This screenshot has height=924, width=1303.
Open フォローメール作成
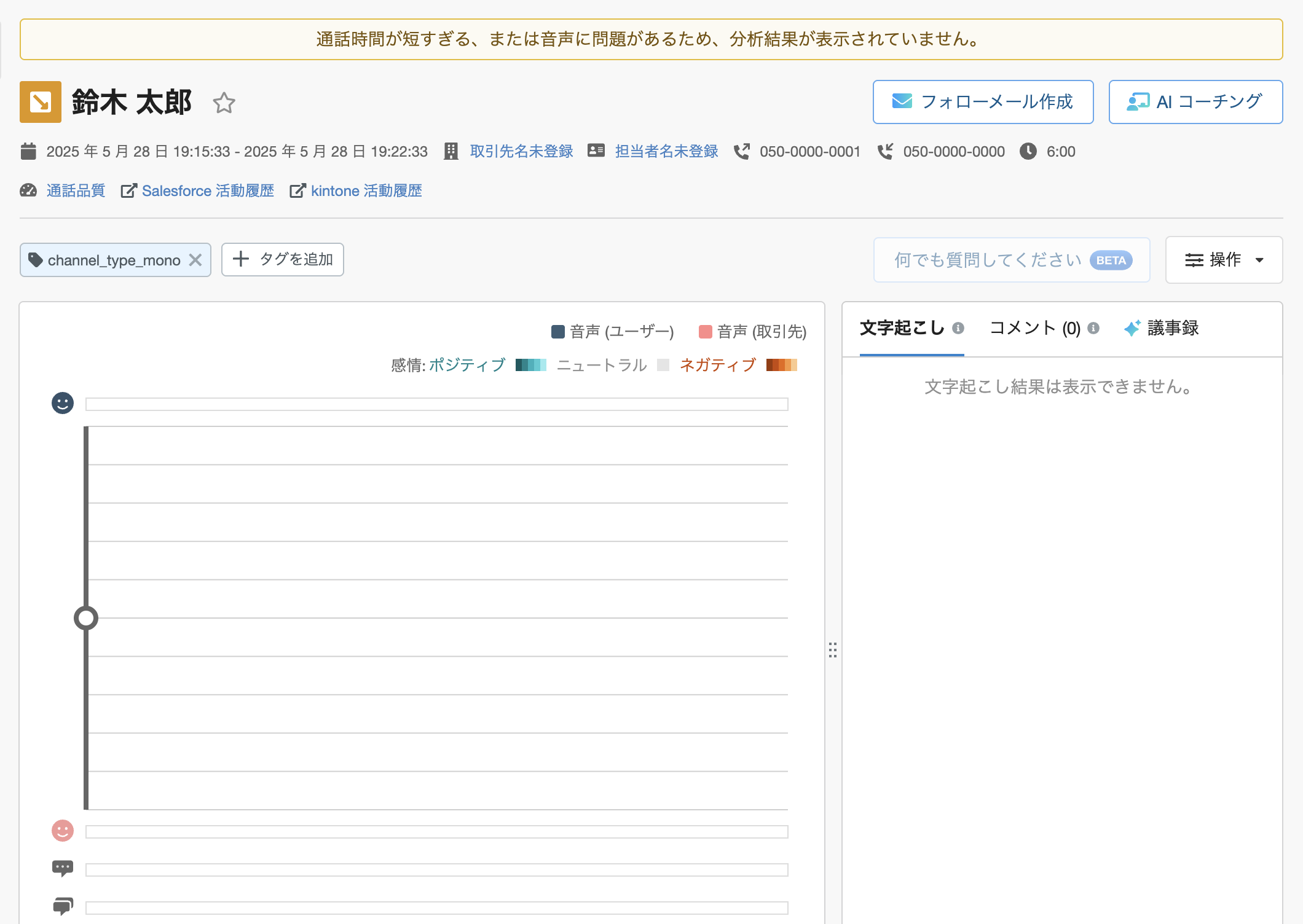(983, 102)
